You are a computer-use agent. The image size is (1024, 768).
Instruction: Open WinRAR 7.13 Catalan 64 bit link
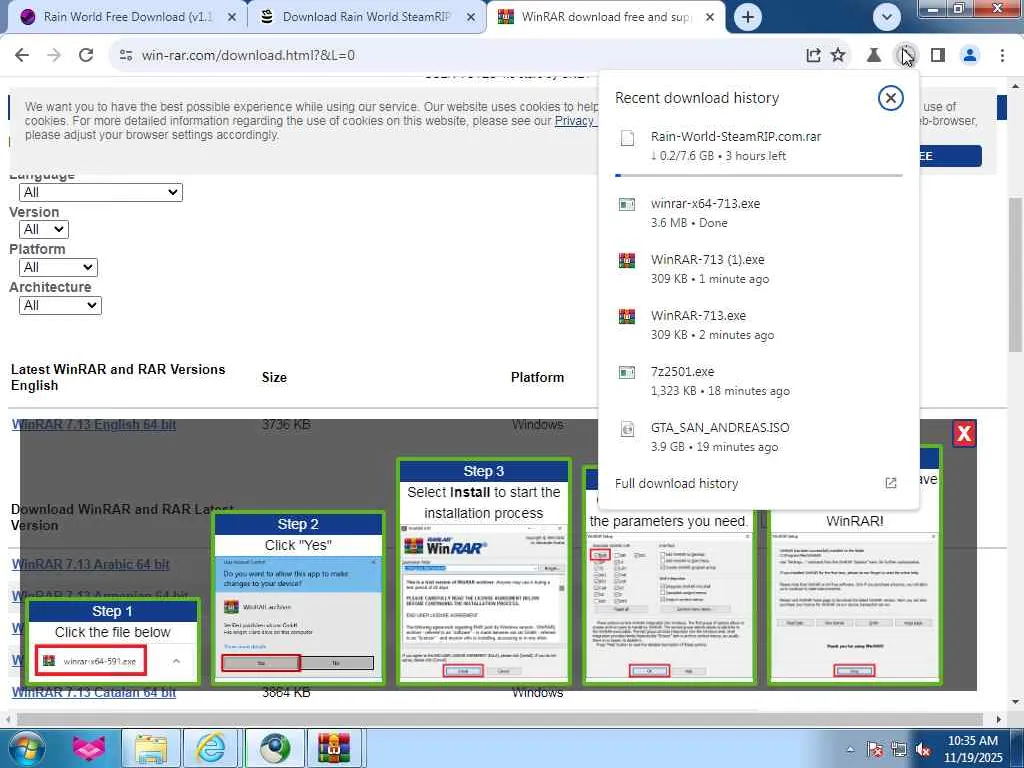click(x=94, y=692)
